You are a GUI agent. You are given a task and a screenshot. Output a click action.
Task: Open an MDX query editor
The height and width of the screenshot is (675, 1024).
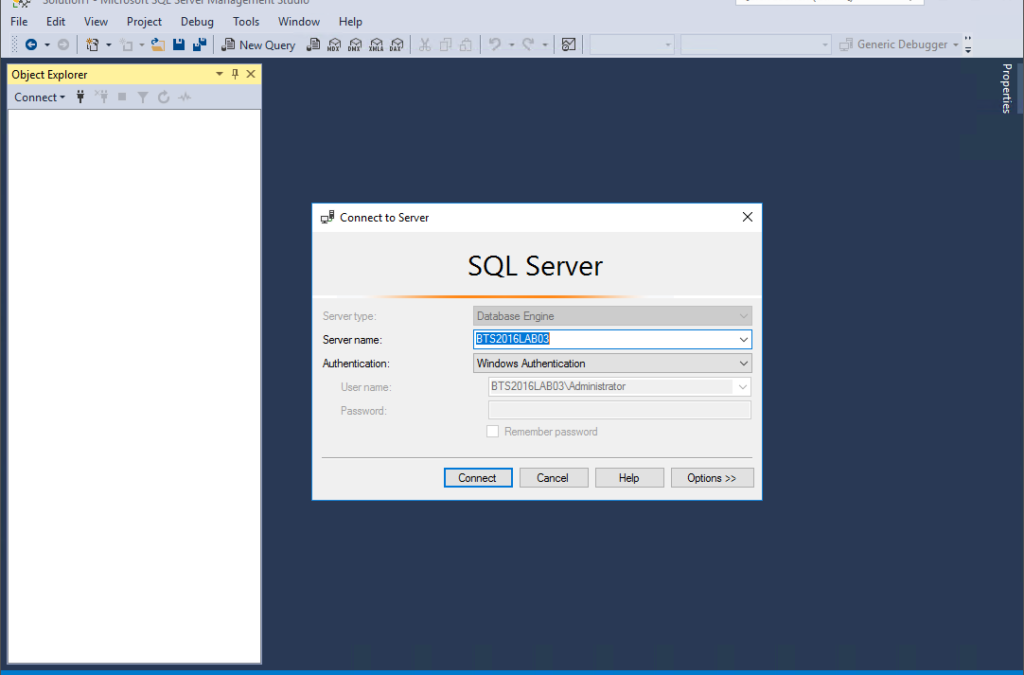click(x=334, y=44)
